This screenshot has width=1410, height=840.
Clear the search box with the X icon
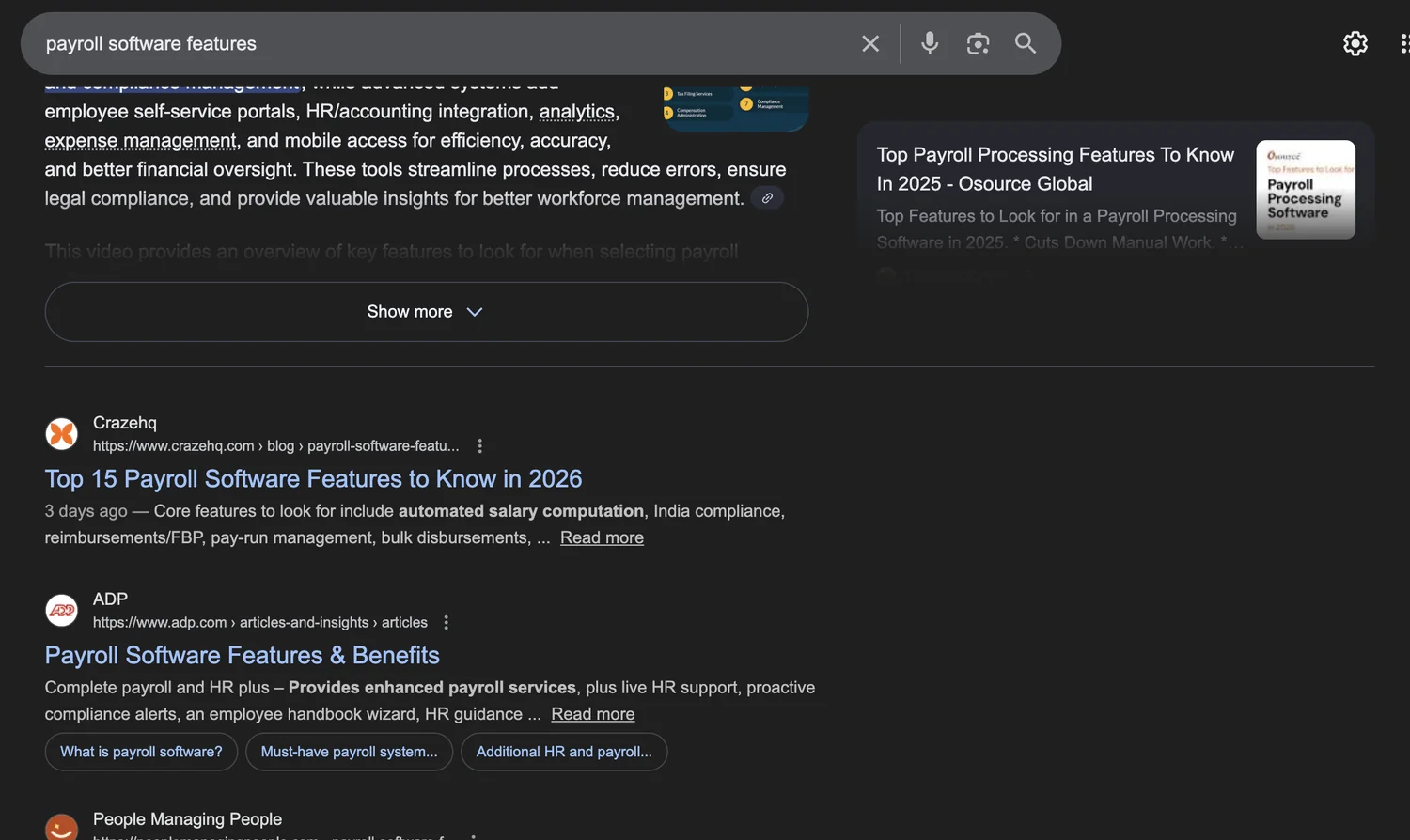pyautogui.click(x=870, y=43)
